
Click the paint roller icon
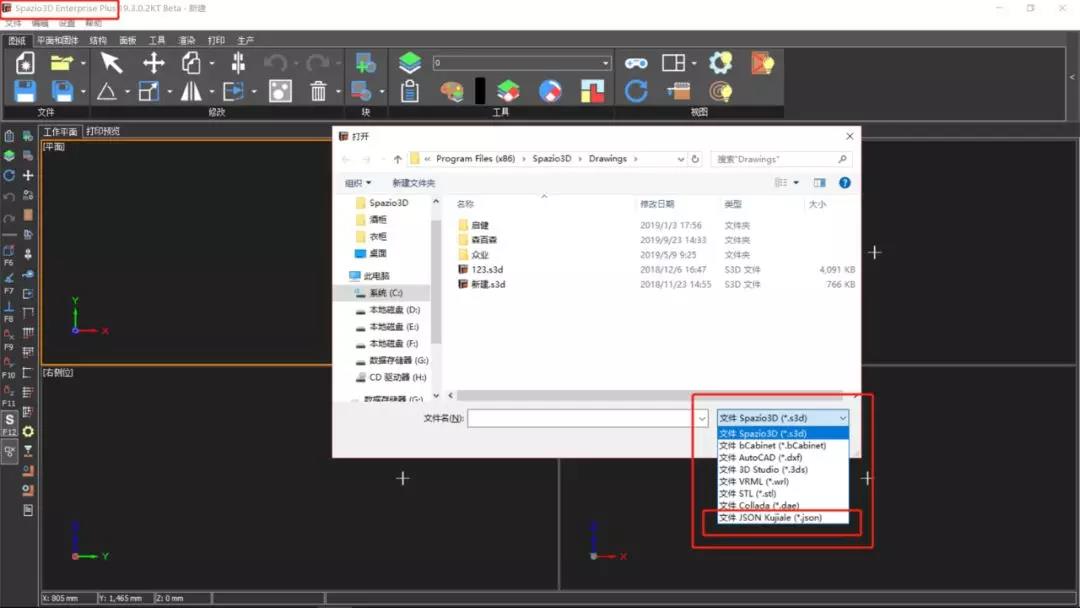click(x=678, y=91)
